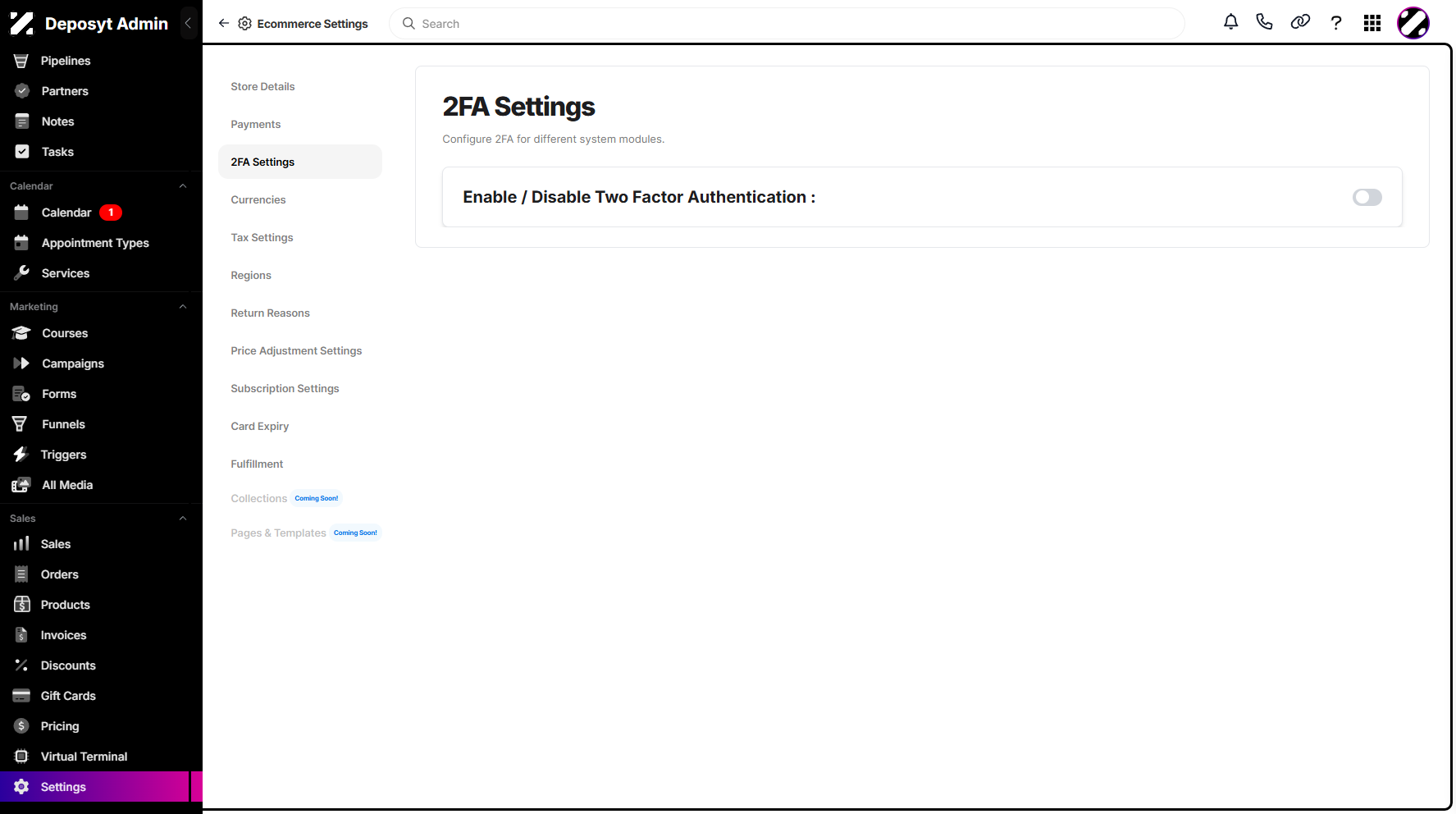Image resolution: width=1456 pixels, height=814 pixels.
Task: Select the Payments settings tab
Action: tap(300, 124)
